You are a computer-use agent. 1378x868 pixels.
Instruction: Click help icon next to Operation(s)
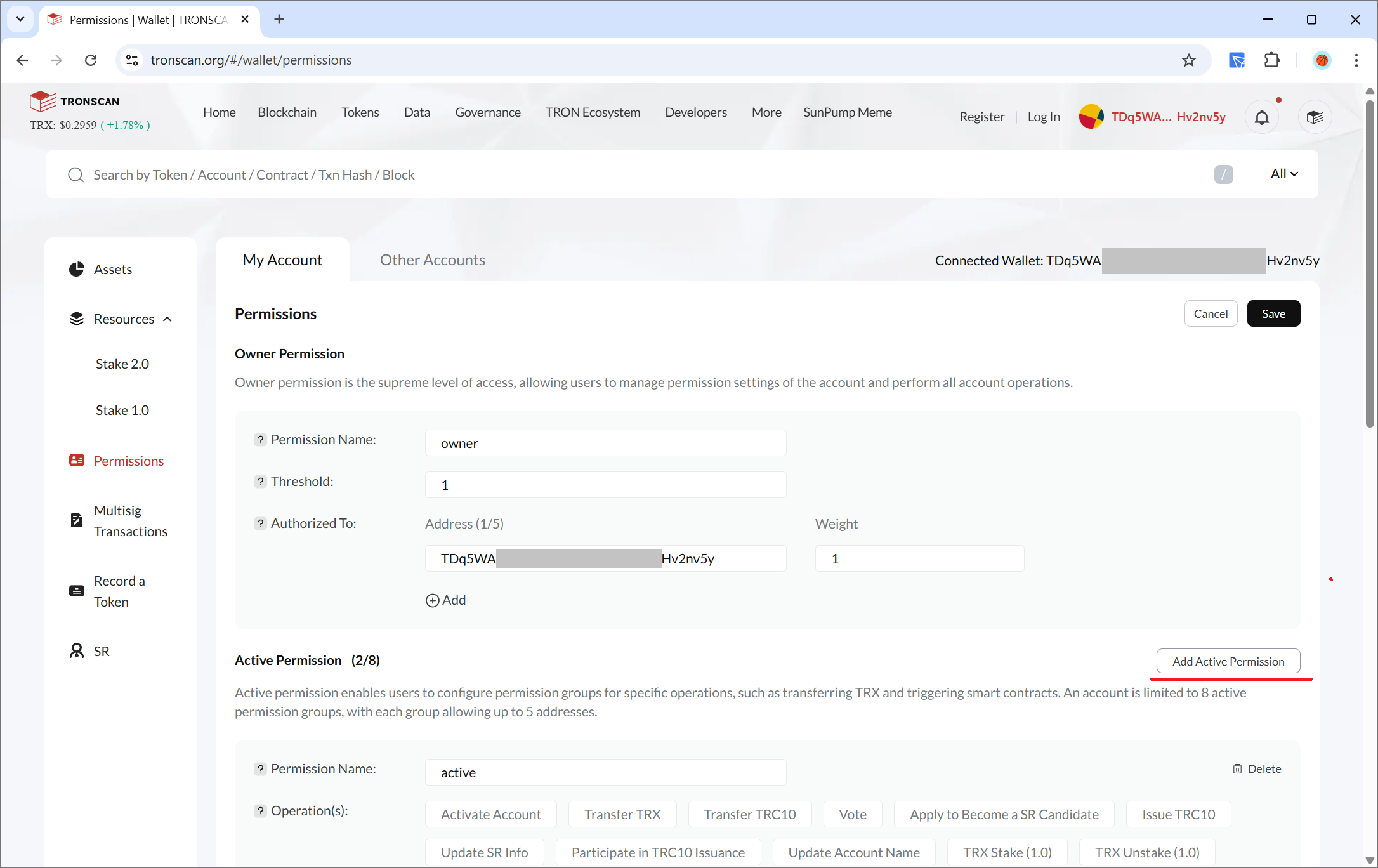(x=260, y=811)
